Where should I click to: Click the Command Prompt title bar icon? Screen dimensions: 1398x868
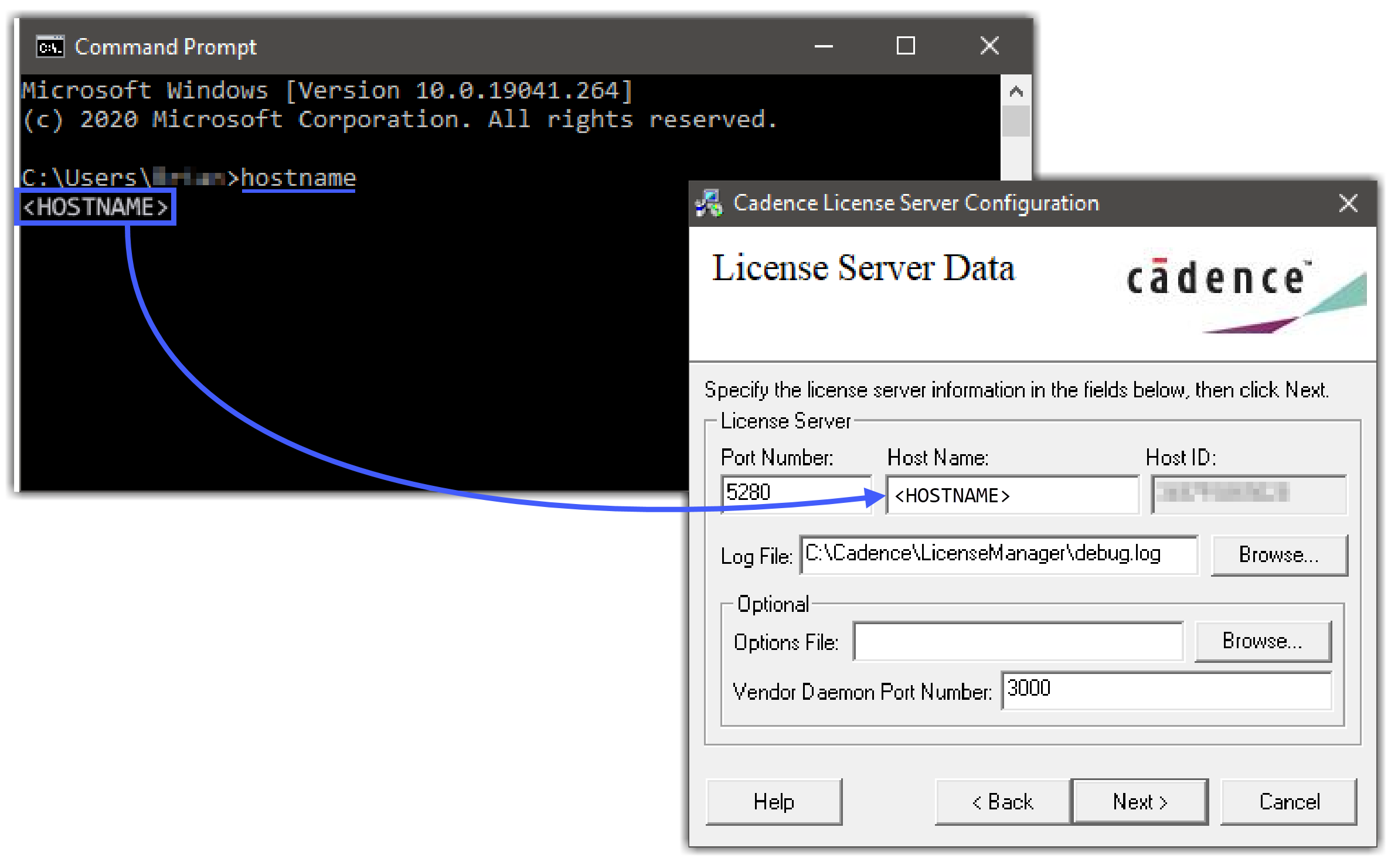50,47
